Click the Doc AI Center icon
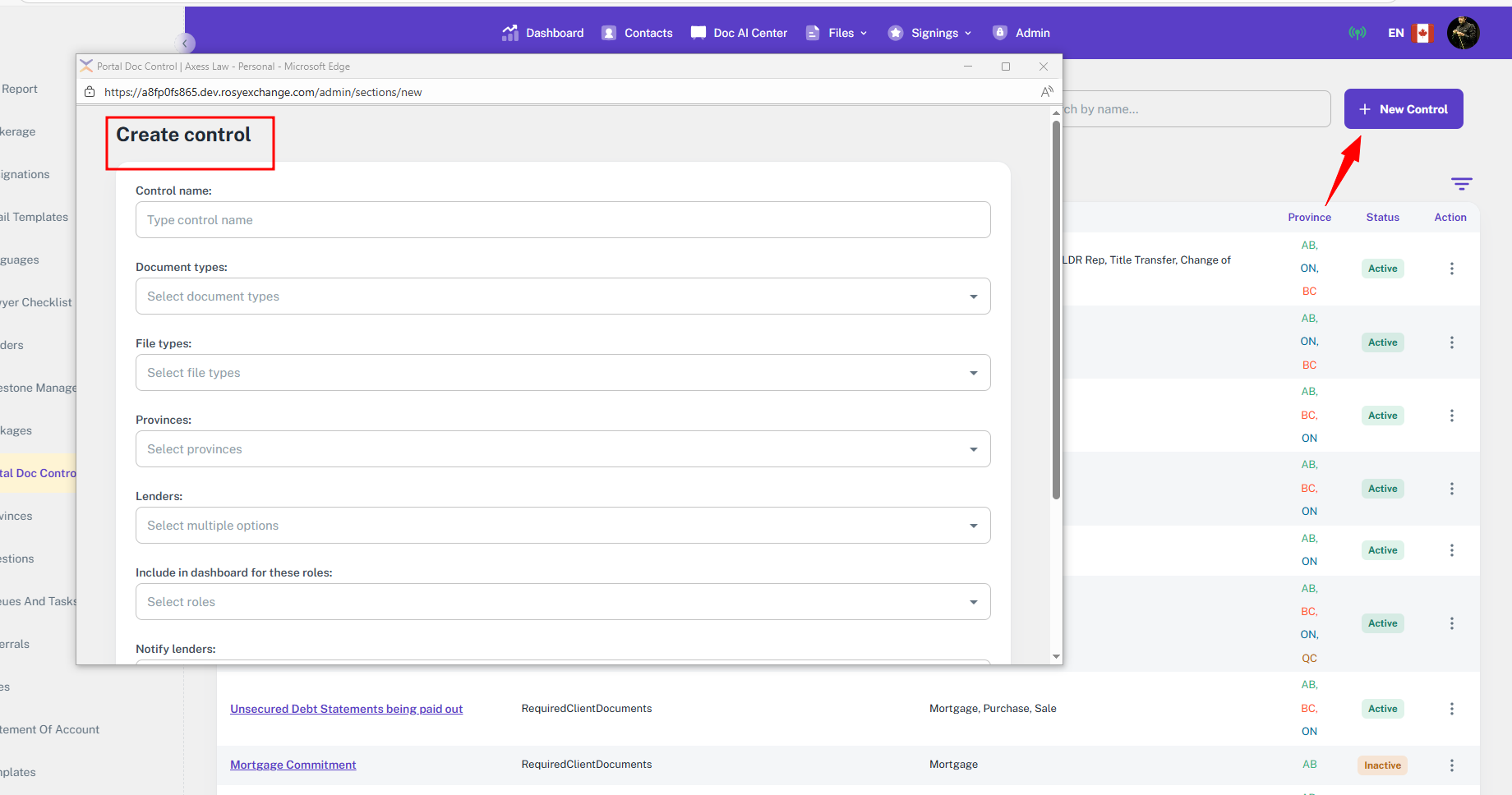The height and width of the screenshot is (795, 1512). 698,33
